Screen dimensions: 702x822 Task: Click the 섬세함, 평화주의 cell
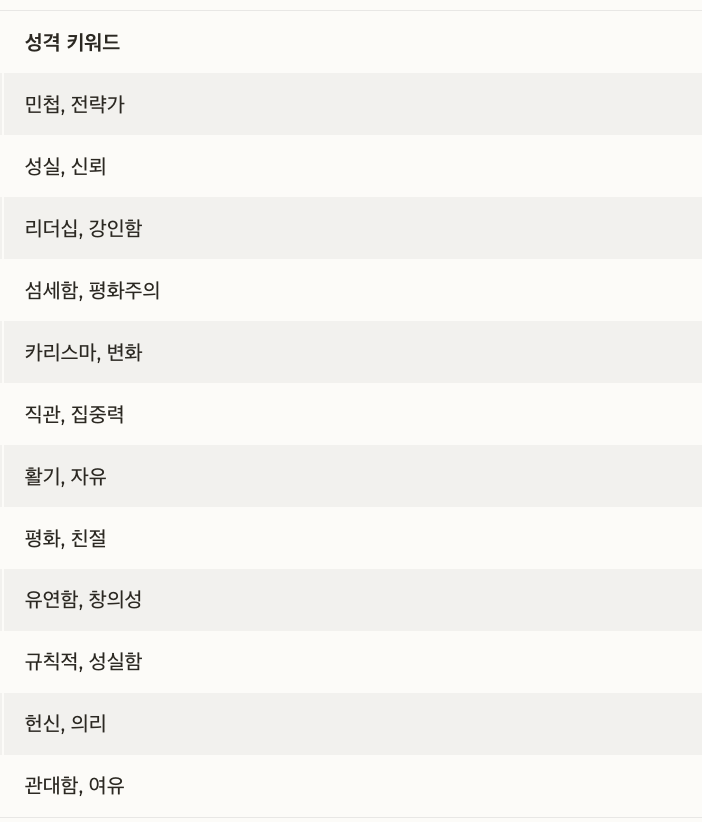click(351, 290)
